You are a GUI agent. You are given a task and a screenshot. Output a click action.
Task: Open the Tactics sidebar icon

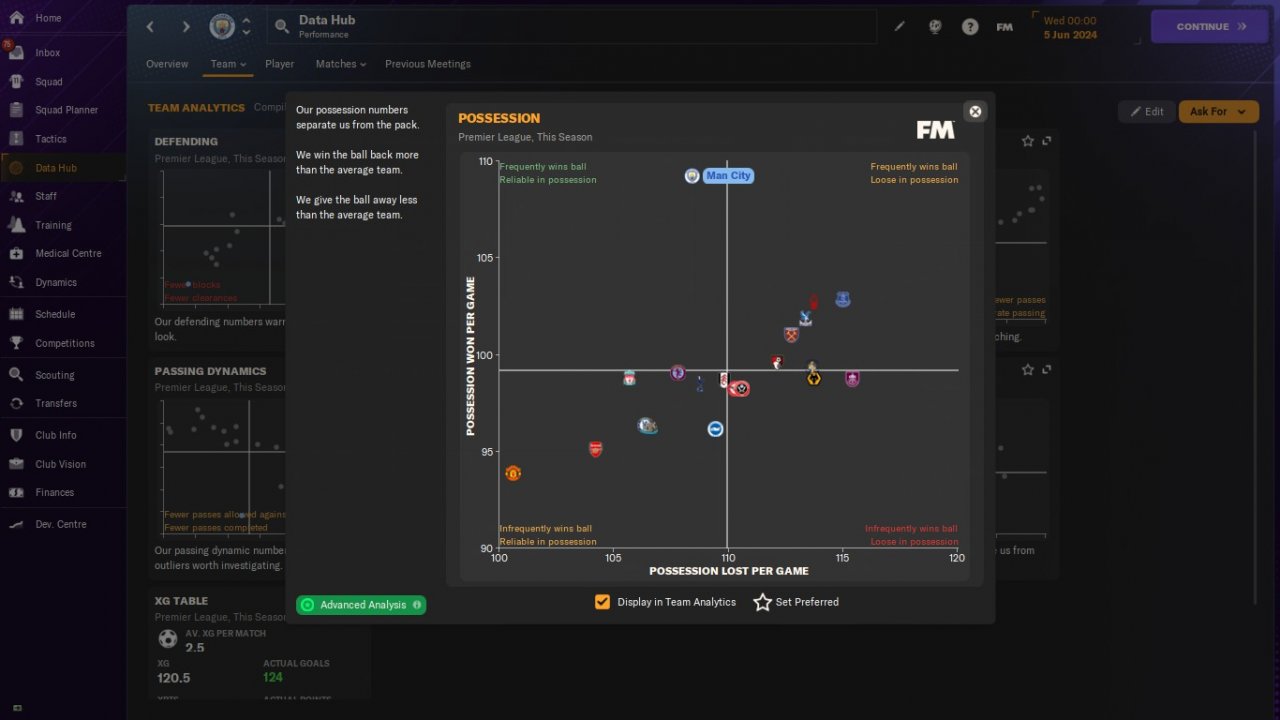[16, 139]
